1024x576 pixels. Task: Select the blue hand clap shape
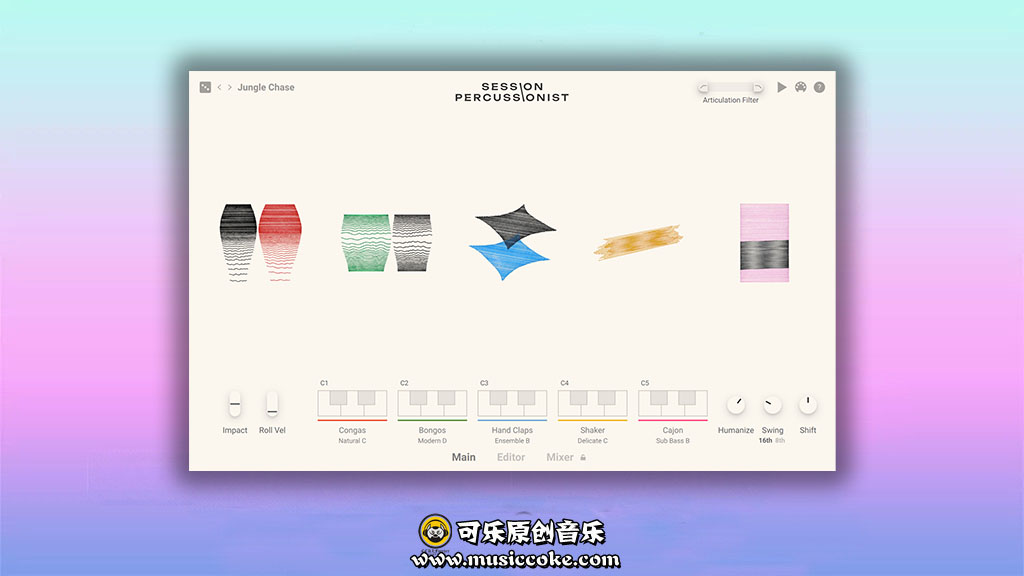pyautogui.click(x=510, y=260)
